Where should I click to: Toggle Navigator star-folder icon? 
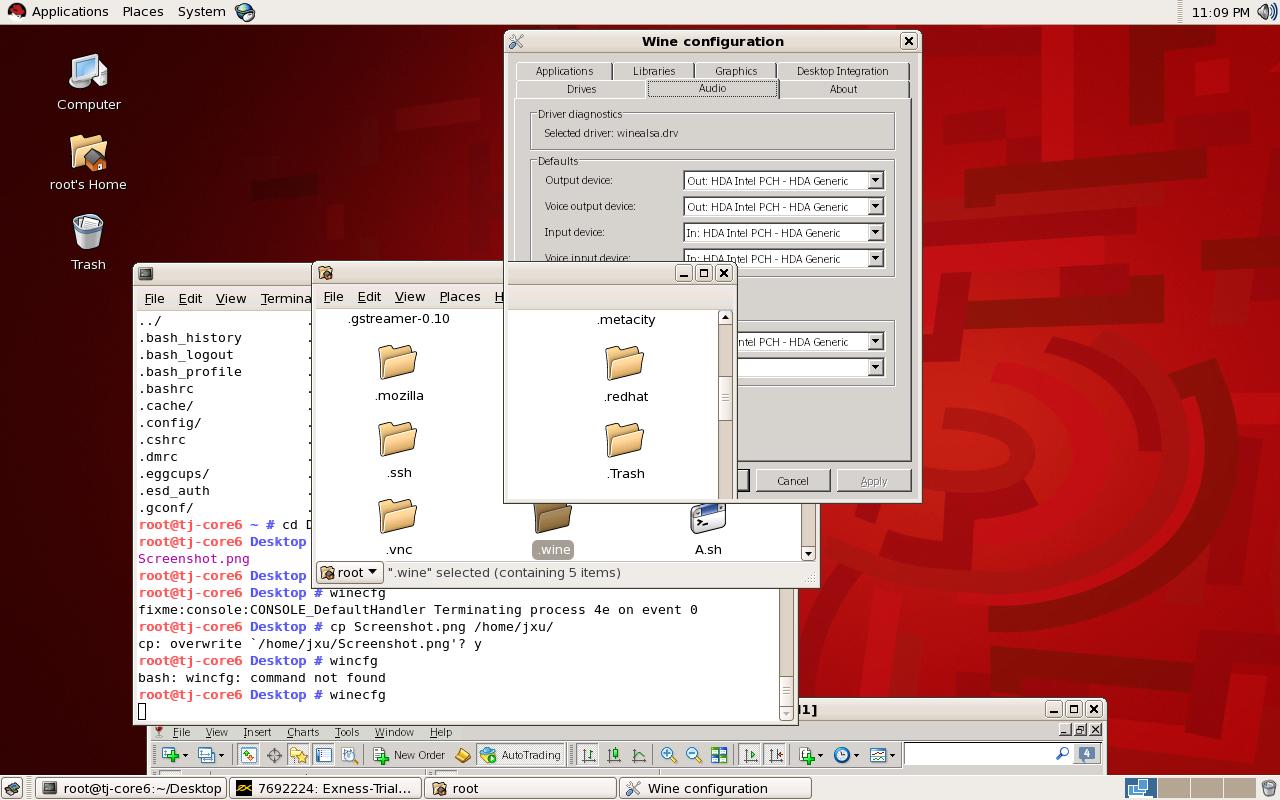pos(299,755)
